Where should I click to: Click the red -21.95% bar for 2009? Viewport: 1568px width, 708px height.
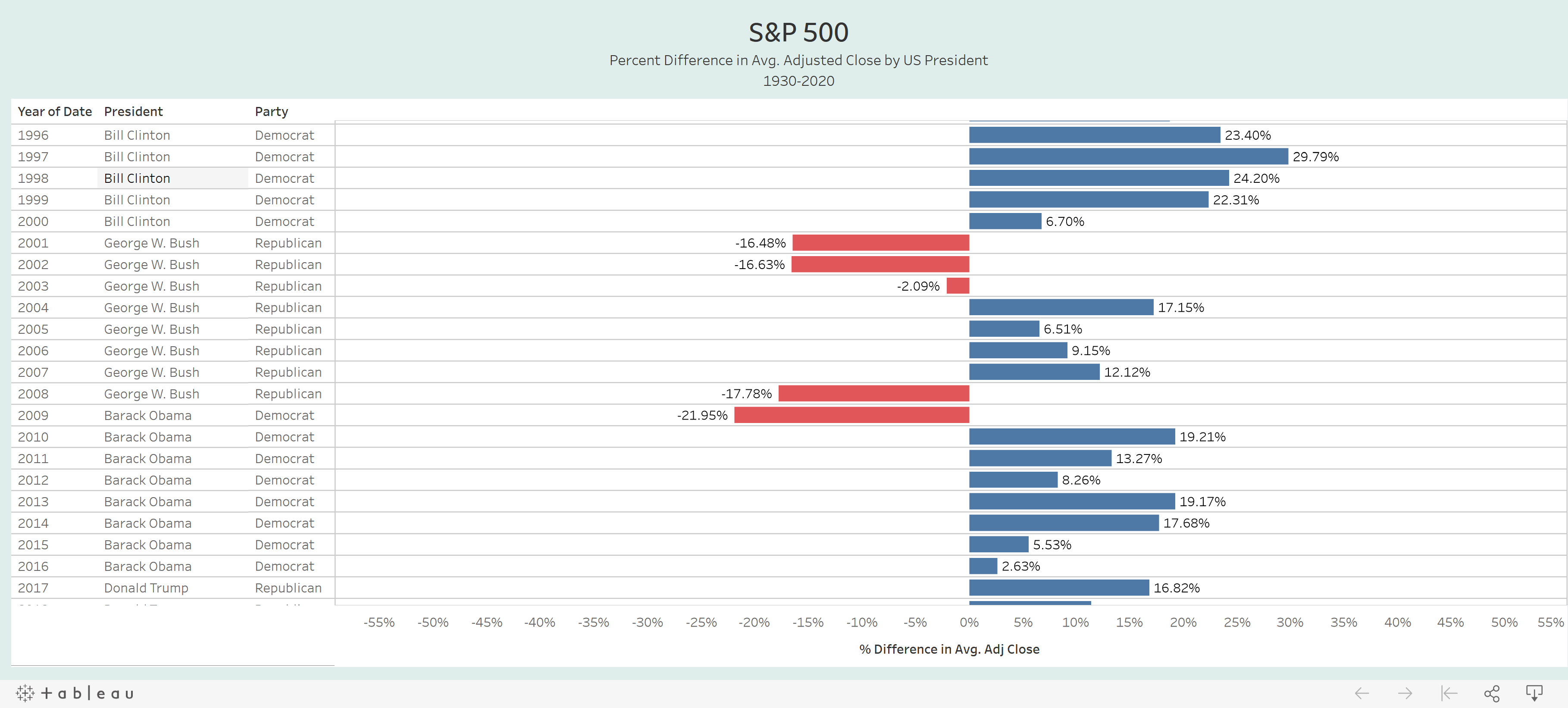point(851,415)
